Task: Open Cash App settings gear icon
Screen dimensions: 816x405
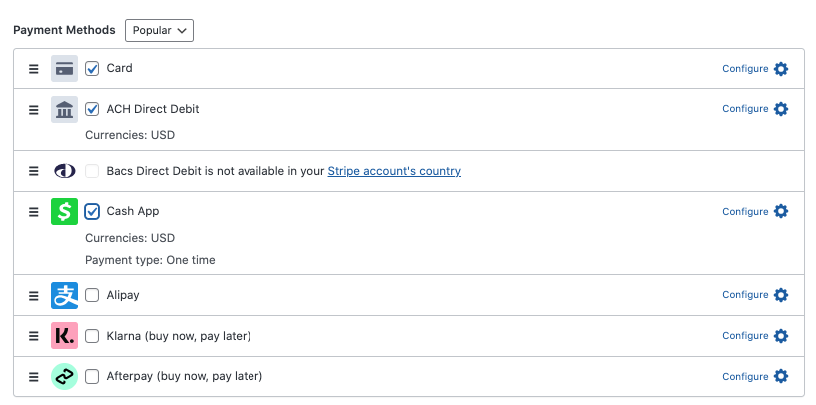Action: 781,212
